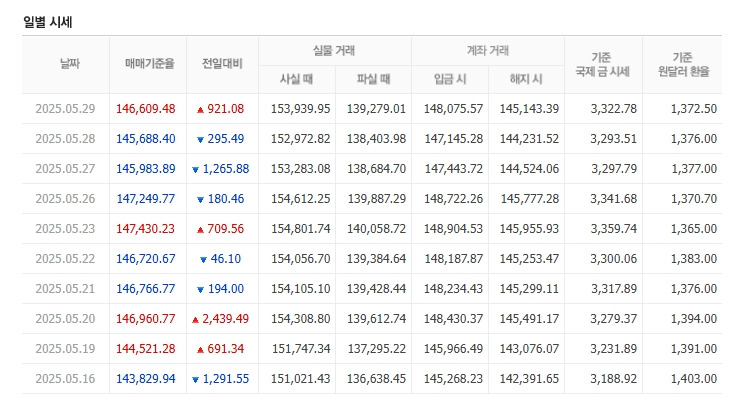This screenshot has width=747, height=407.
Task: Click the 파실 때 sub-header
Action: click(373, 79)
